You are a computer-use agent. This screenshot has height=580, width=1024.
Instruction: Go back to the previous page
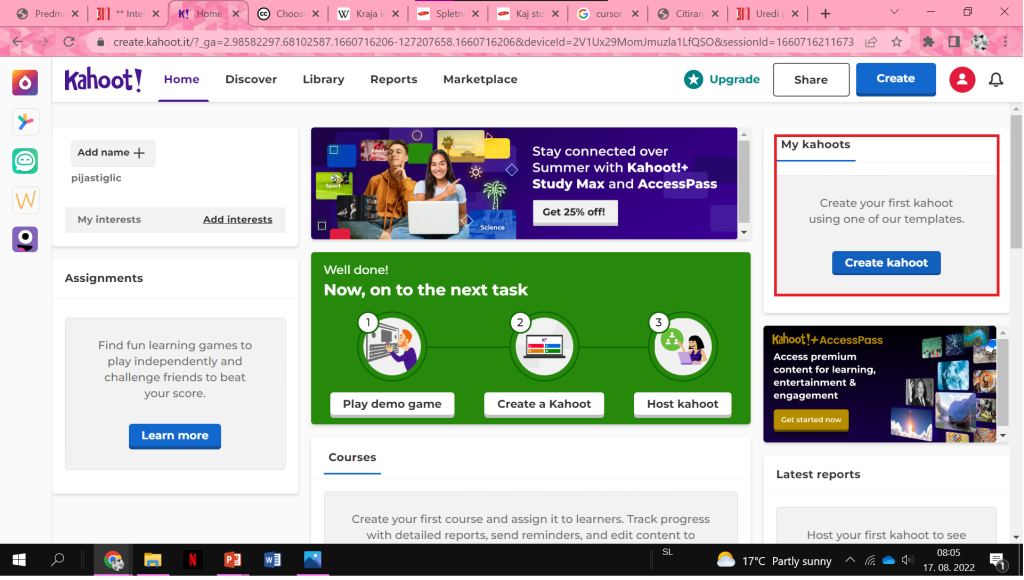tap(18, 42)
